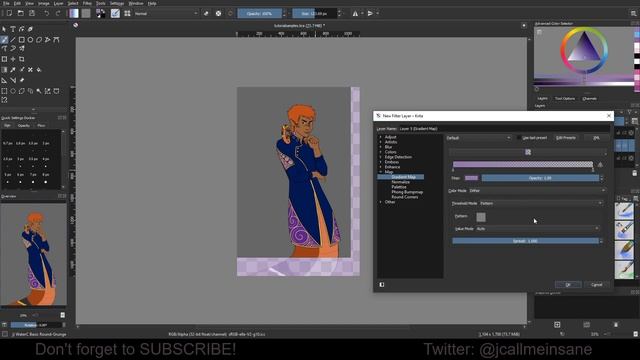Open the gradient picker in top toolbar
640x360 pixels.
click(74, 13)
